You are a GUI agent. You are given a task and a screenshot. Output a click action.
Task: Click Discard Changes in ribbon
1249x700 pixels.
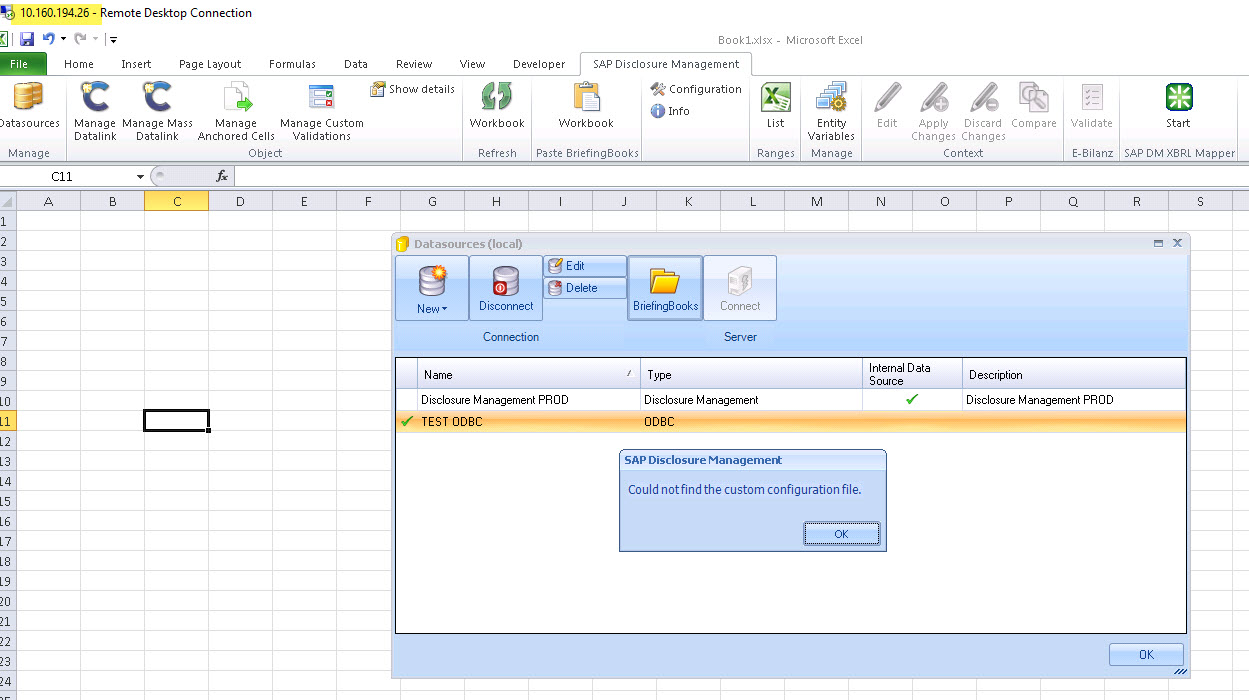[x=983, y=111]
